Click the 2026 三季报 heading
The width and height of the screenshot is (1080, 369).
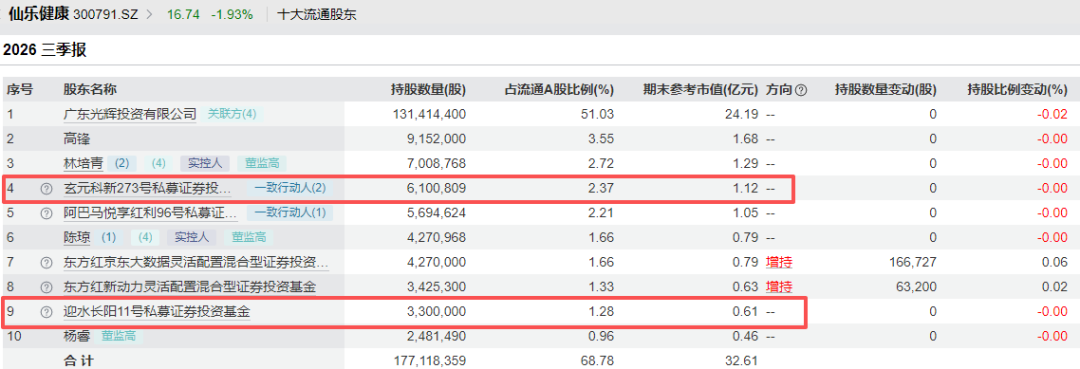[x=45, y=50]
